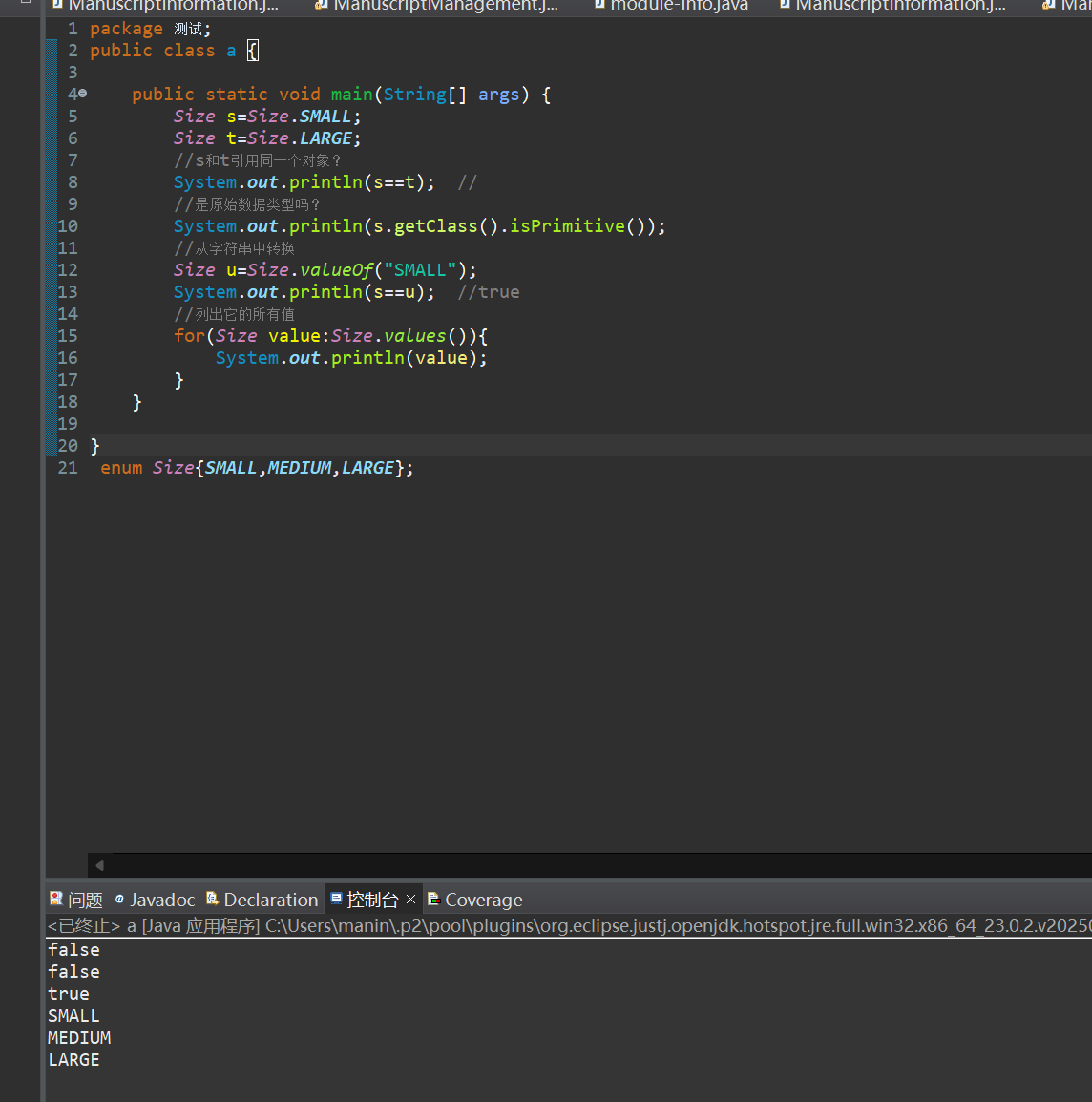Click the first false line in console
Screen dimensions: 1092x1102
coord(73,950)
